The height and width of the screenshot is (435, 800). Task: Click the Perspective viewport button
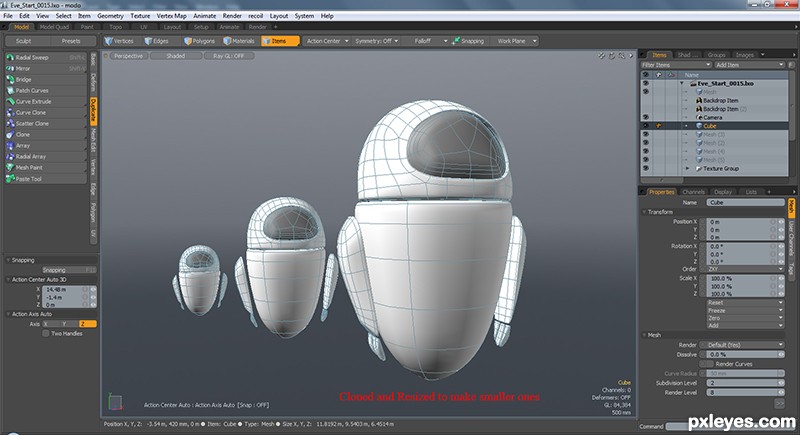coord(128,56)
